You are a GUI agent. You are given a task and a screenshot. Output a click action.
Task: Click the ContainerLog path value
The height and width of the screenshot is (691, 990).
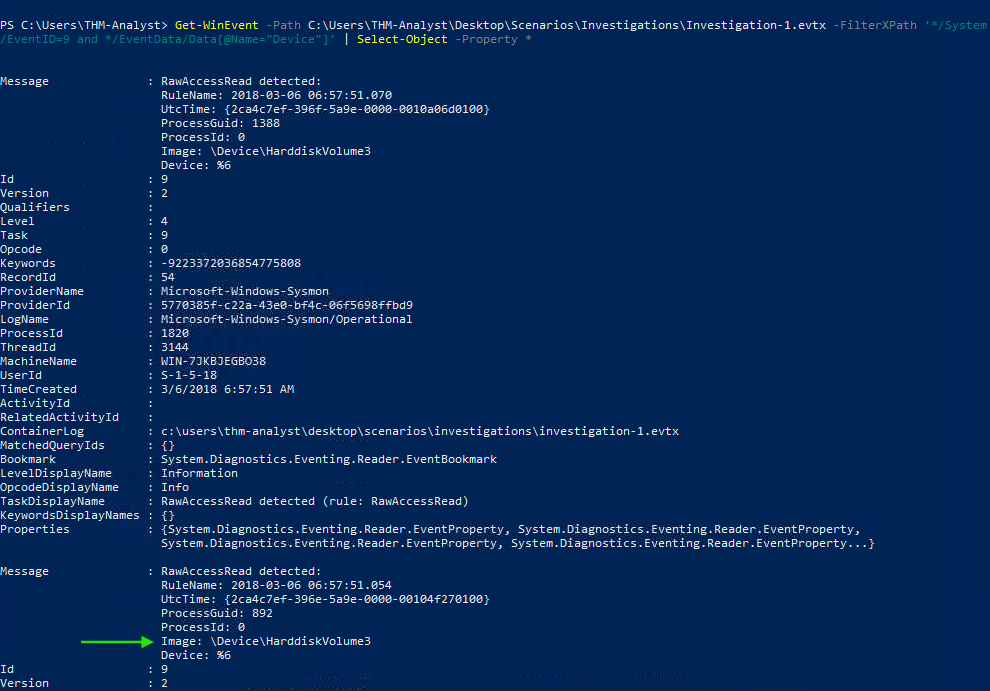(x=420, y=431)
